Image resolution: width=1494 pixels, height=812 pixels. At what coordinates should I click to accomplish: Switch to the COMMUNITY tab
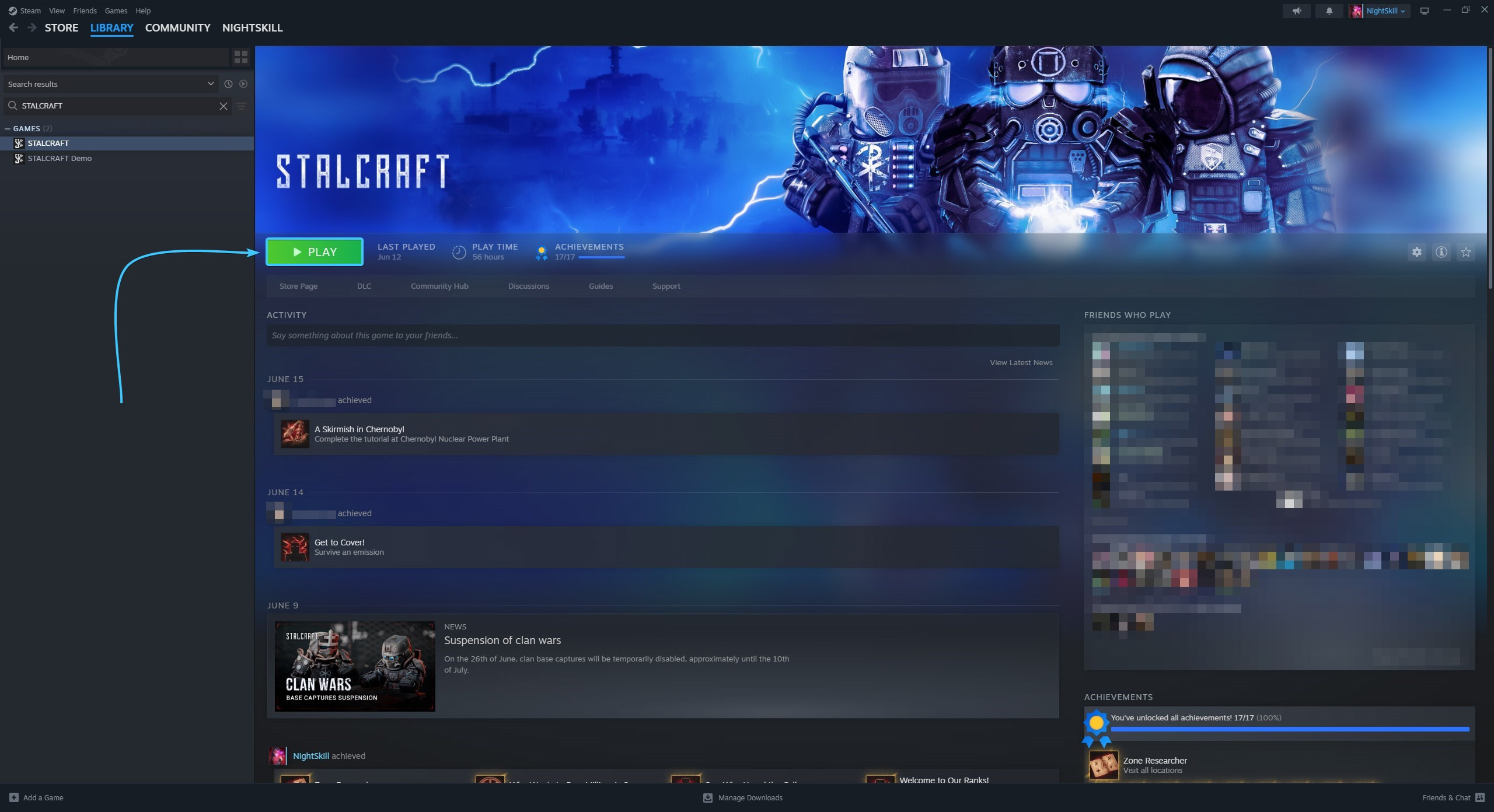(x=177, y=27)
